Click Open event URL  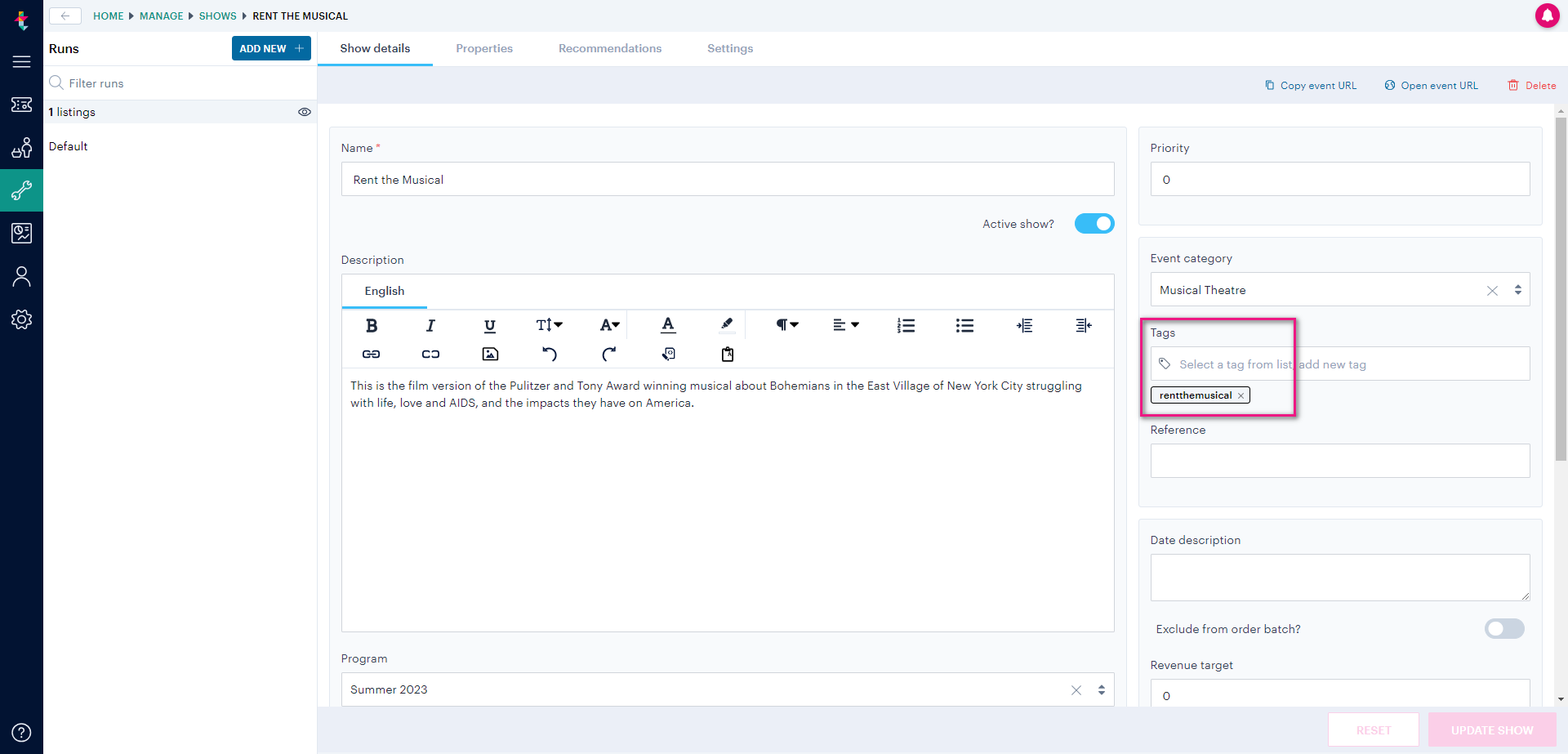click(x=1432, y=86)
